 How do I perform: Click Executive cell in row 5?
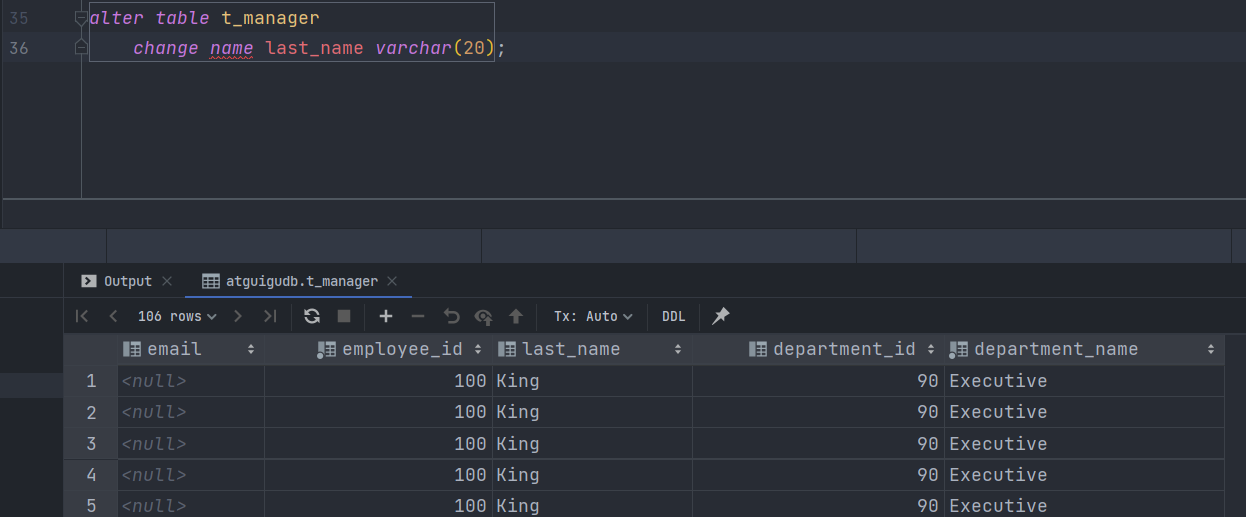tap(1085, 505)
